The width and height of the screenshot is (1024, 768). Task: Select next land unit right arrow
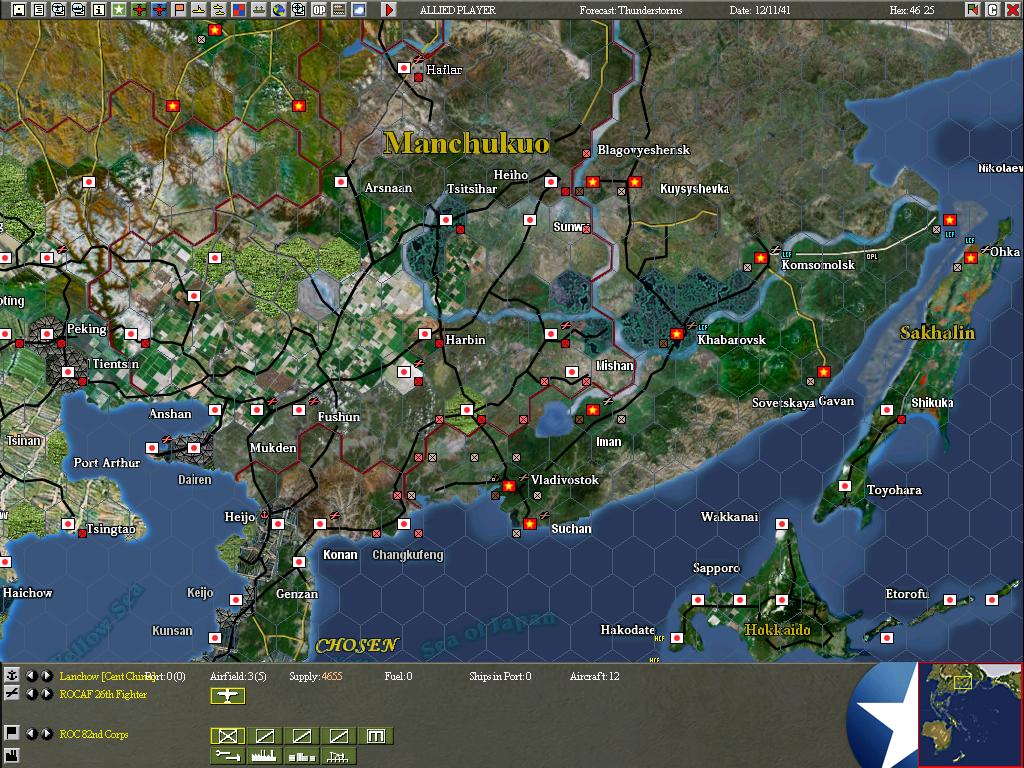[x=46, y=733]
